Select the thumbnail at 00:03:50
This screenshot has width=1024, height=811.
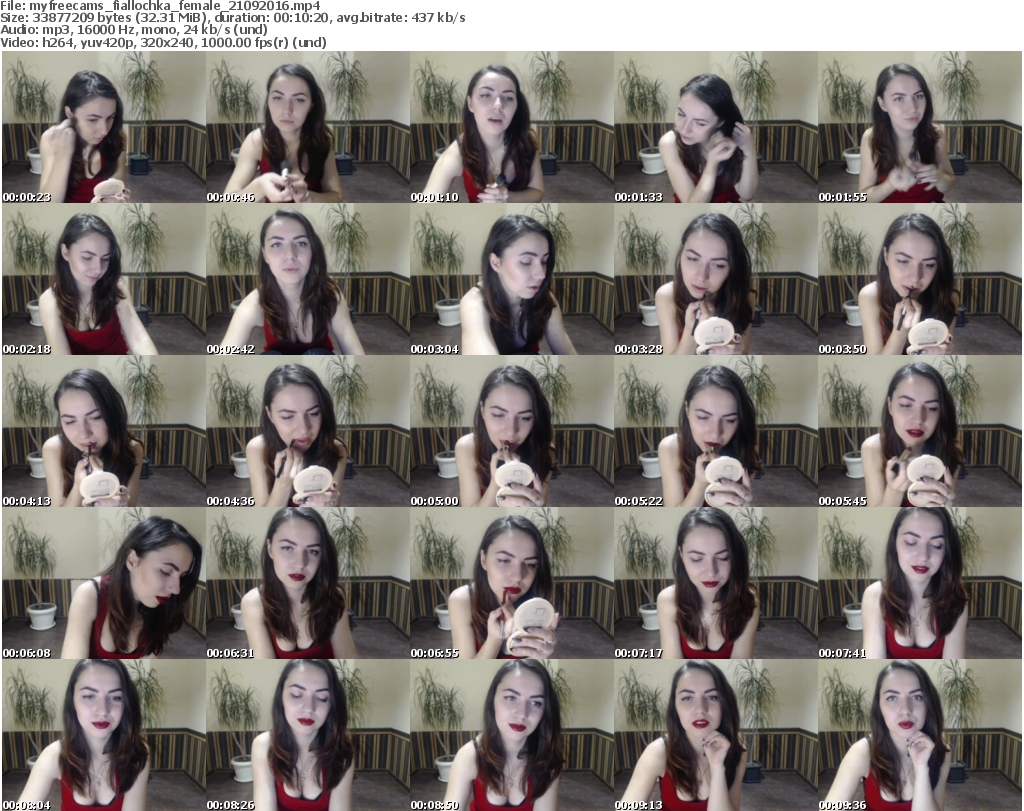click(x=920, y=279)
